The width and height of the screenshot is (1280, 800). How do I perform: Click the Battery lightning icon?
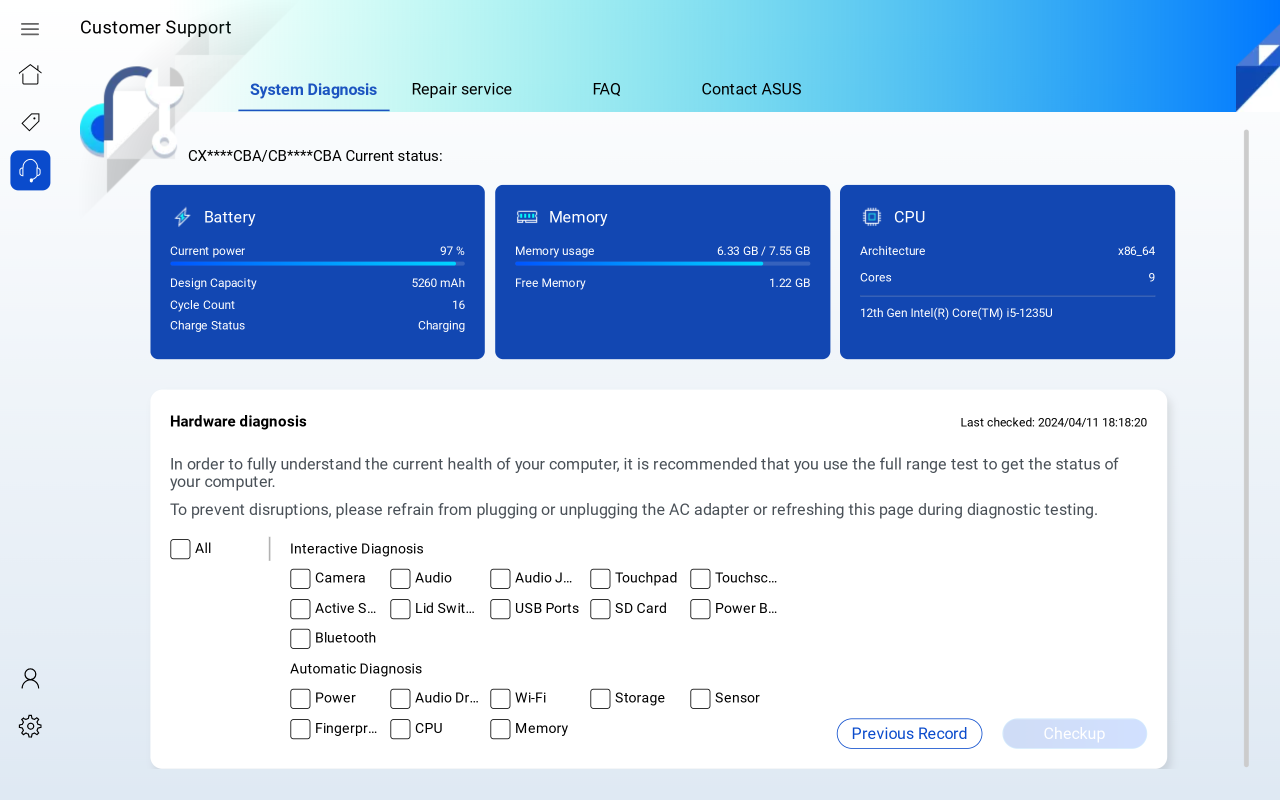pyautogui.click(x=182, y=216)
